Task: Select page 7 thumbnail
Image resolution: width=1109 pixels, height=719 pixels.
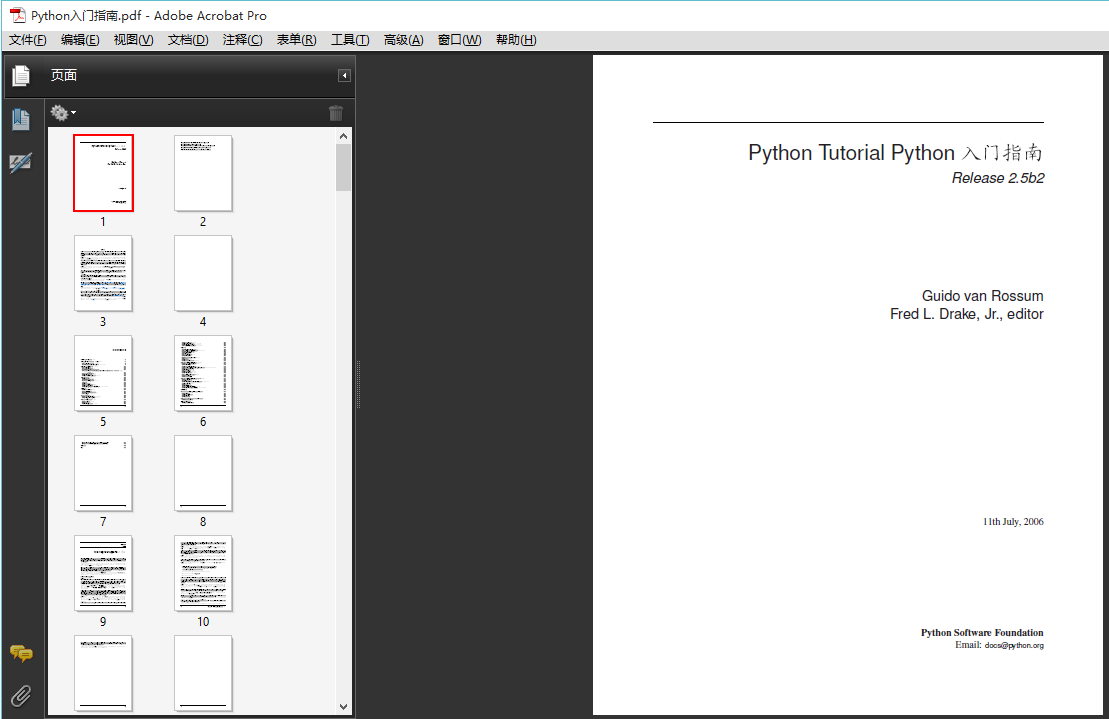Action: pyautogui.click(x=103, y=473)
